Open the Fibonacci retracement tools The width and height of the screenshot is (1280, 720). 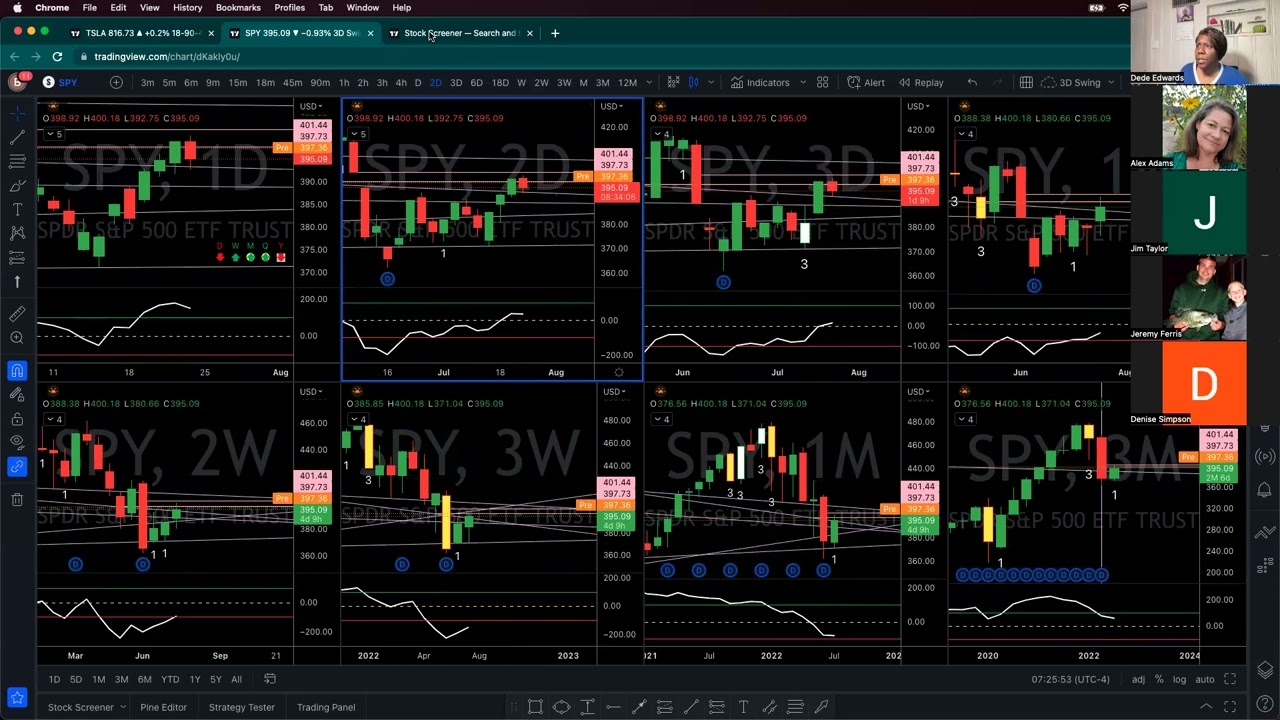(17, 161)
